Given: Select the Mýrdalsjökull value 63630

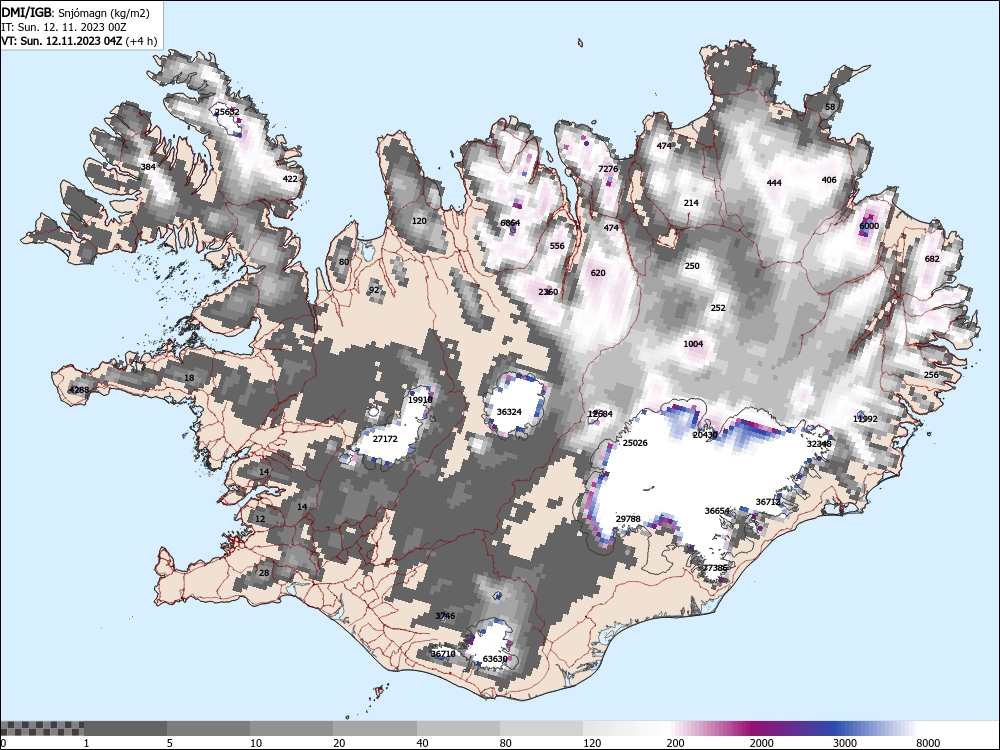Looking at the screenshot, I should point(495,659).
